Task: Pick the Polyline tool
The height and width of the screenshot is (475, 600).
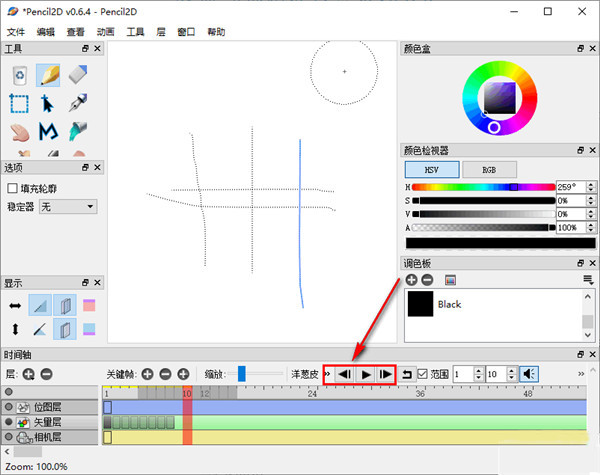Action: (x=48, y=131)
